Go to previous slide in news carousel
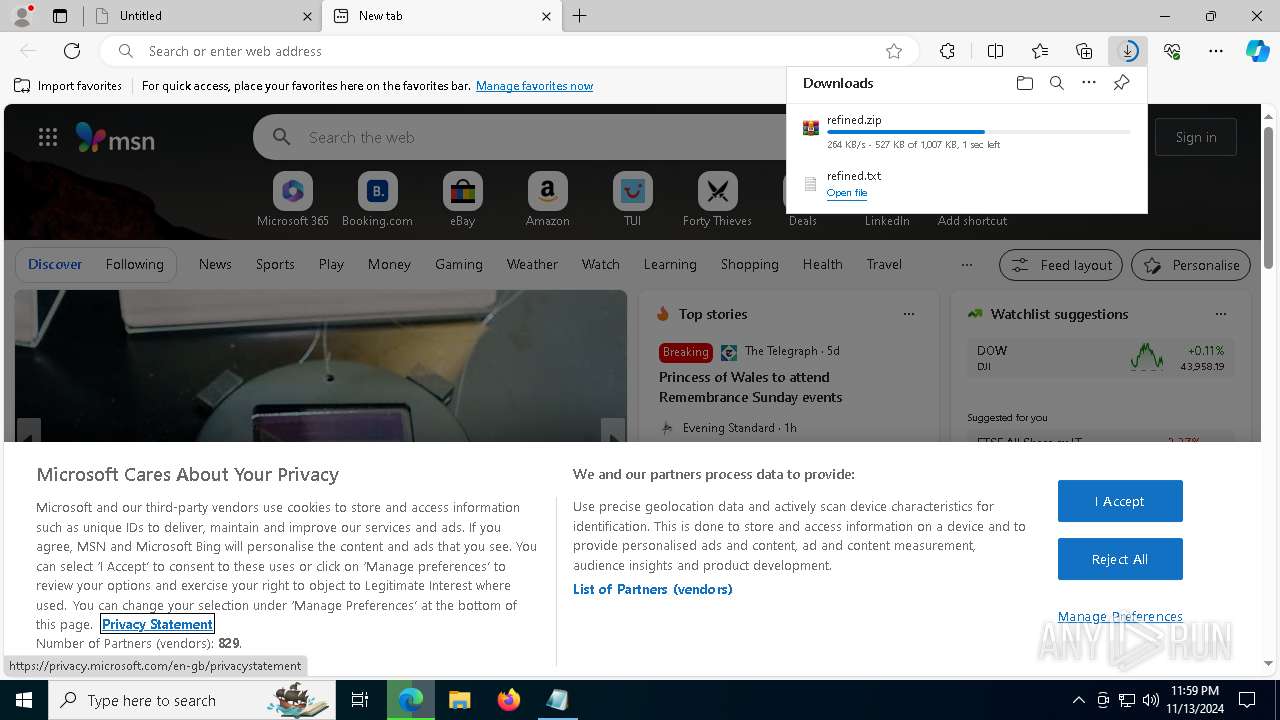Viewport: 1280px width, 720px height. [28, 432]
